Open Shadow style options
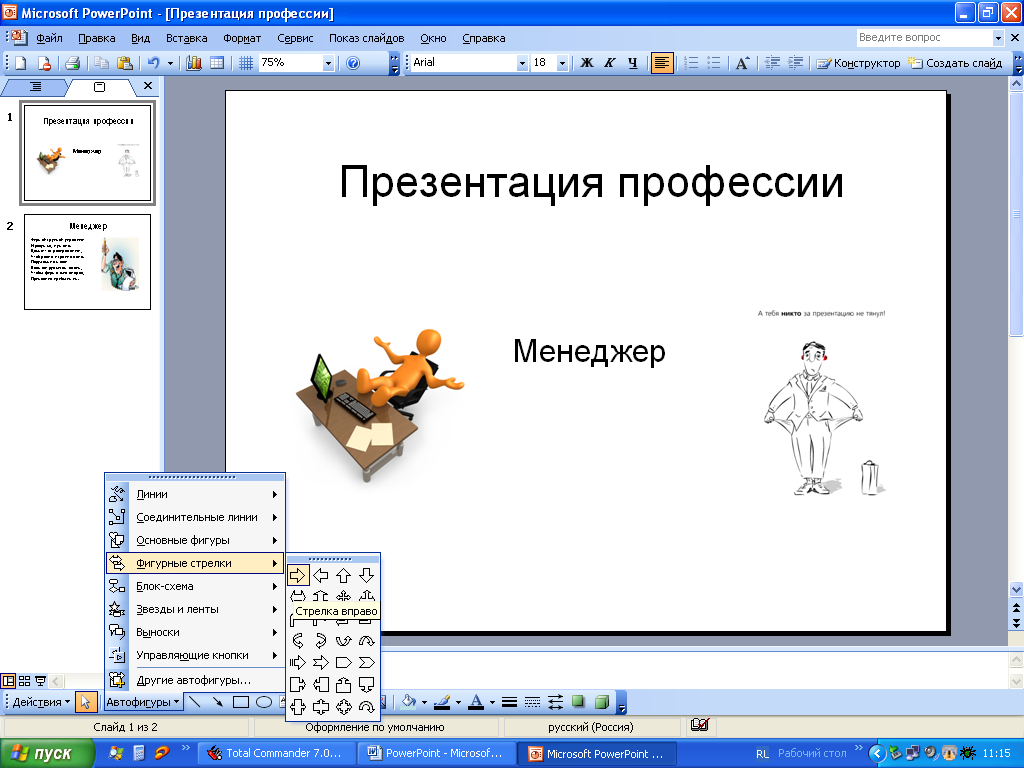This screenshot has width=1024, height=768. tap(578, 702)
